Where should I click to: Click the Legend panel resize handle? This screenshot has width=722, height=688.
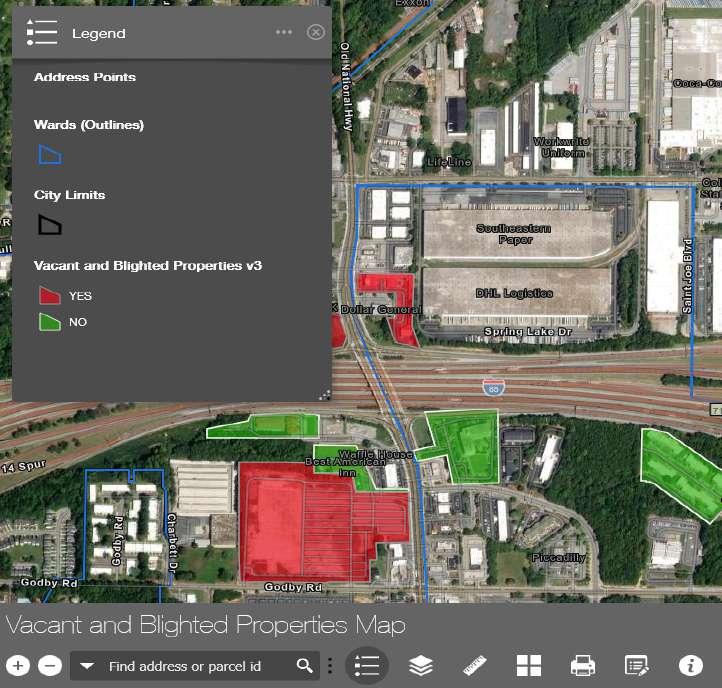point(325,395)
